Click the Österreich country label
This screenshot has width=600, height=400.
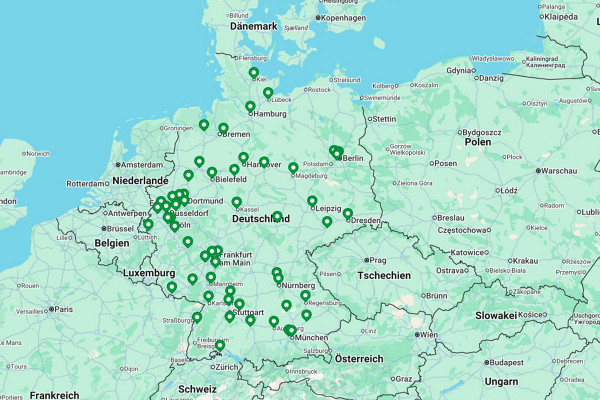[359, 359]
